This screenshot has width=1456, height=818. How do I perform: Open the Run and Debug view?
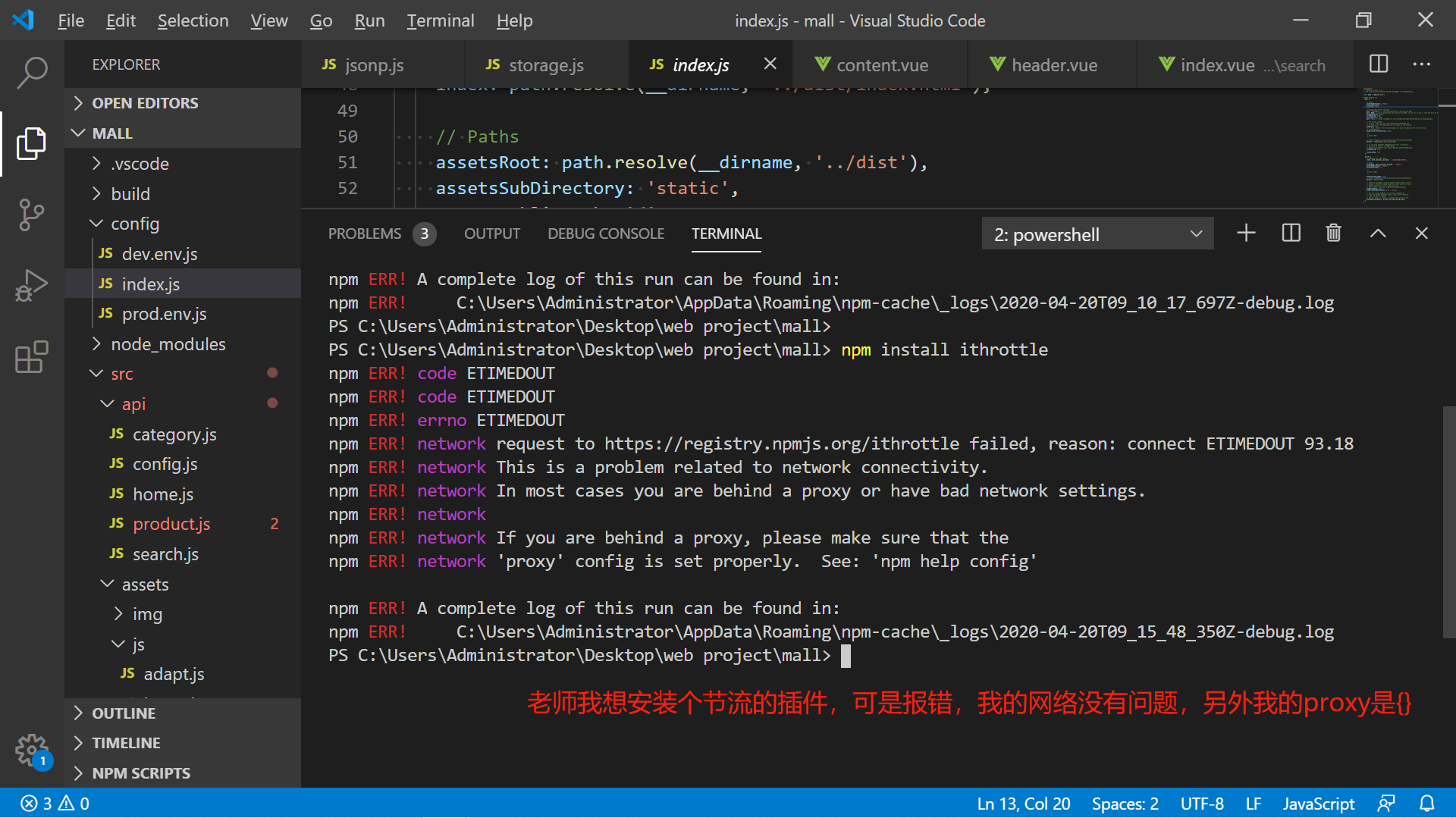pyautogui.click(x=32, y=286)
